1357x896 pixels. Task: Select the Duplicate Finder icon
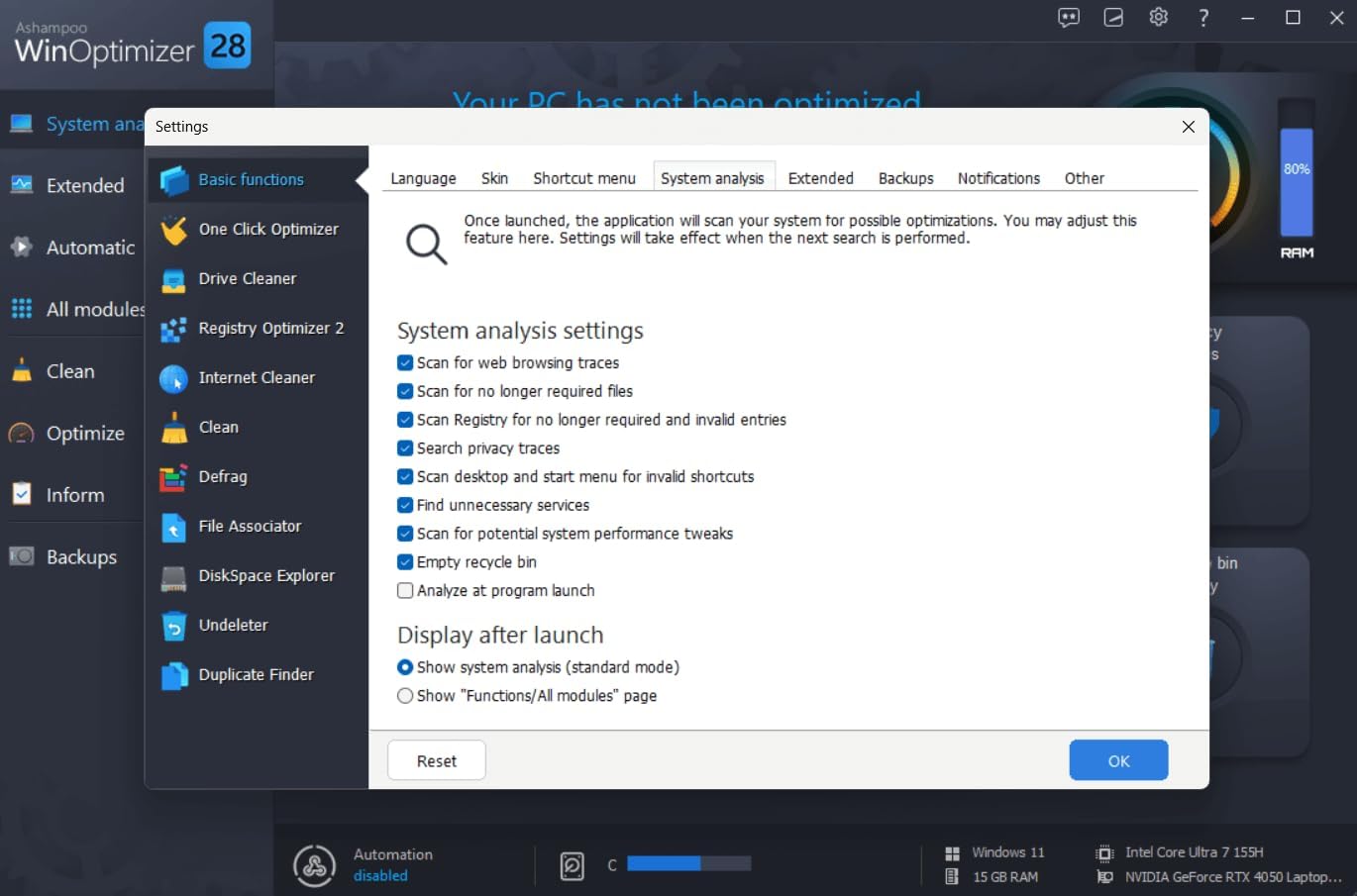tap(173, 674)
